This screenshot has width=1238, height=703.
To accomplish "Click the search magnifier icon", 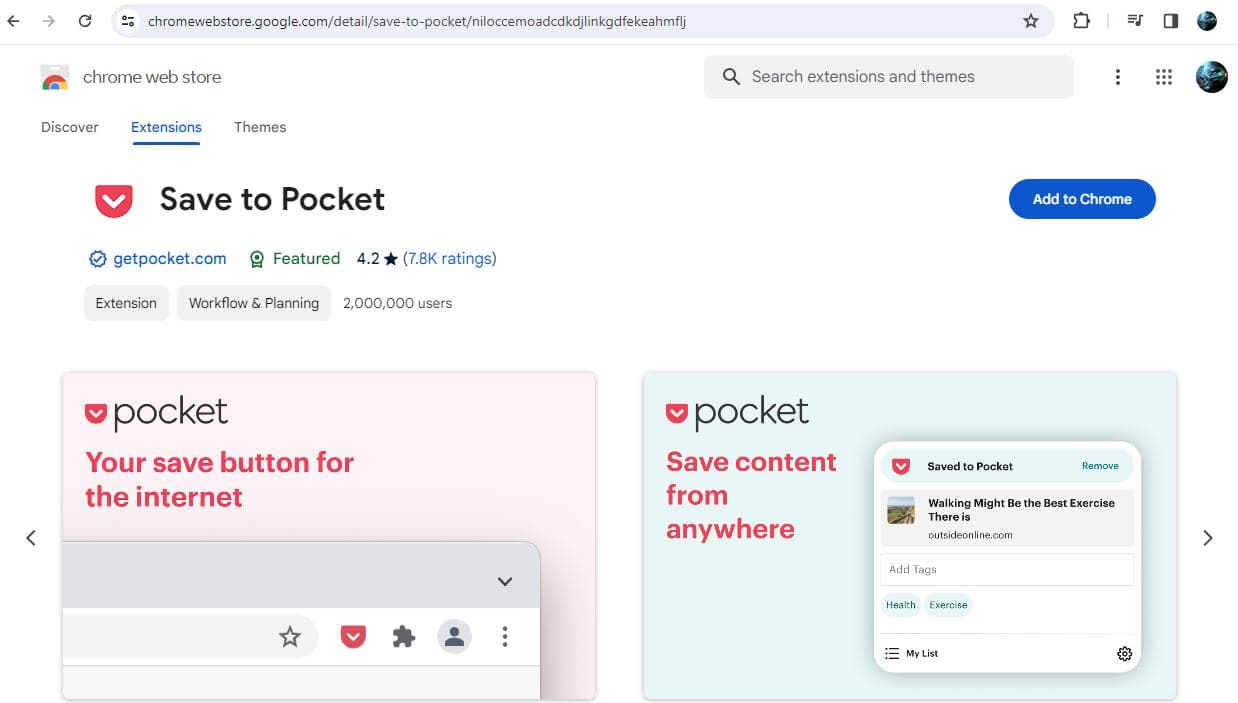I will (731, 77).
